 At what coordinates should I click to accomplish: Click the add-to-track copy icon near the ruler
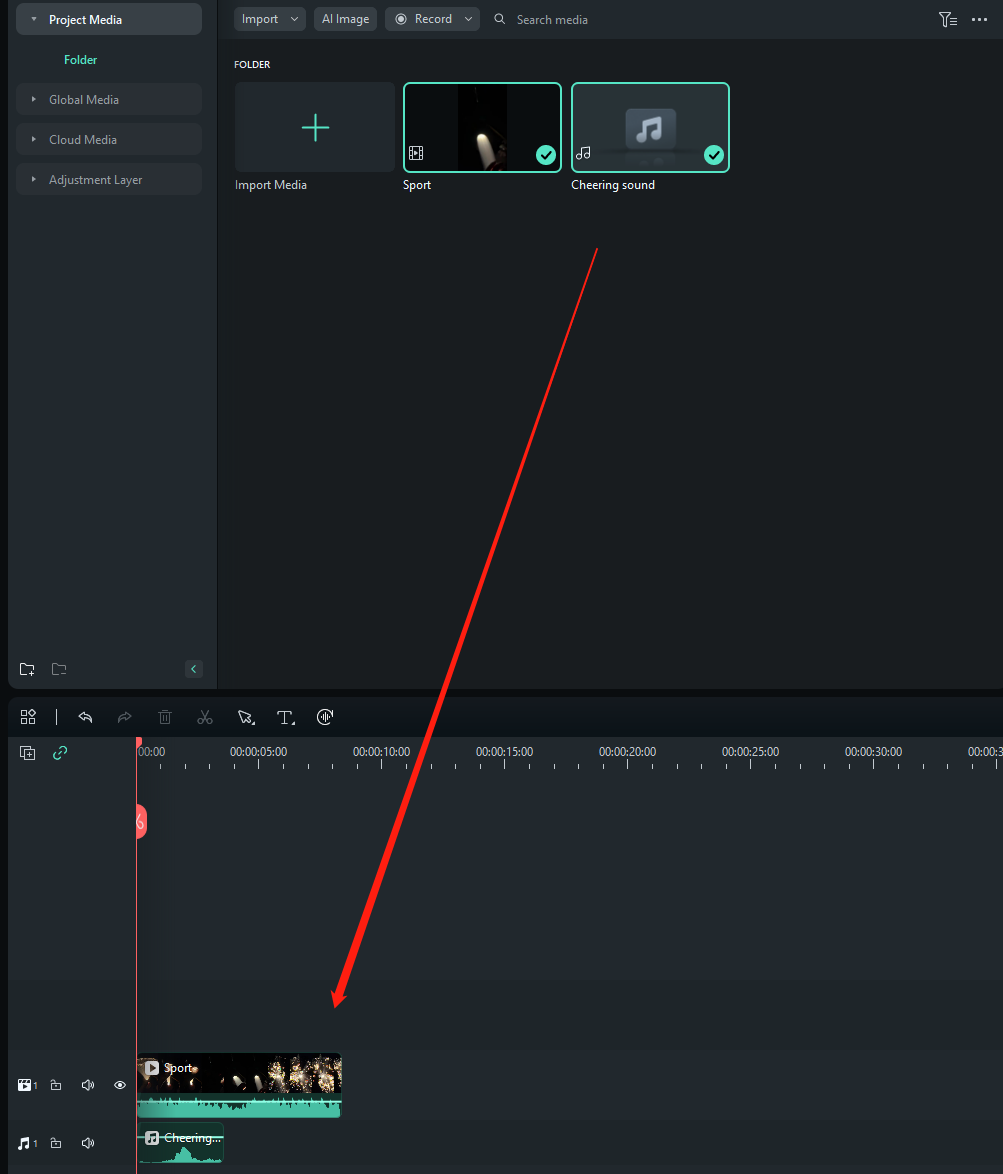pos(27,752)
